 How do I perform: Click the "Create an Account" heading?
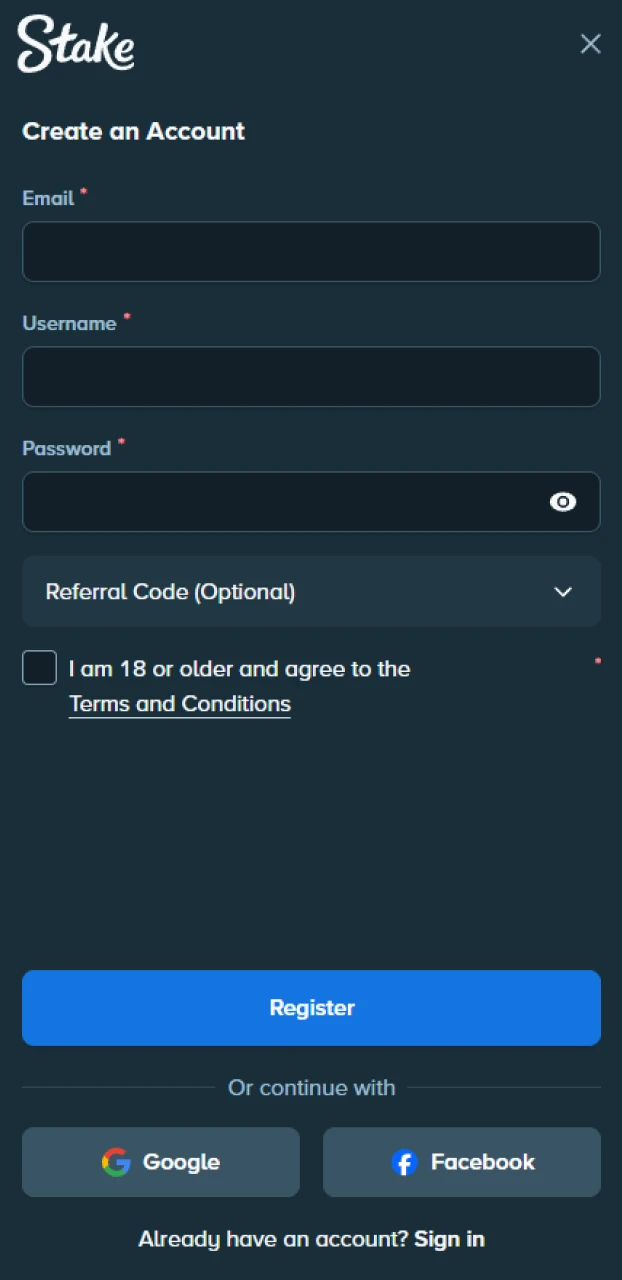(133, 131)
